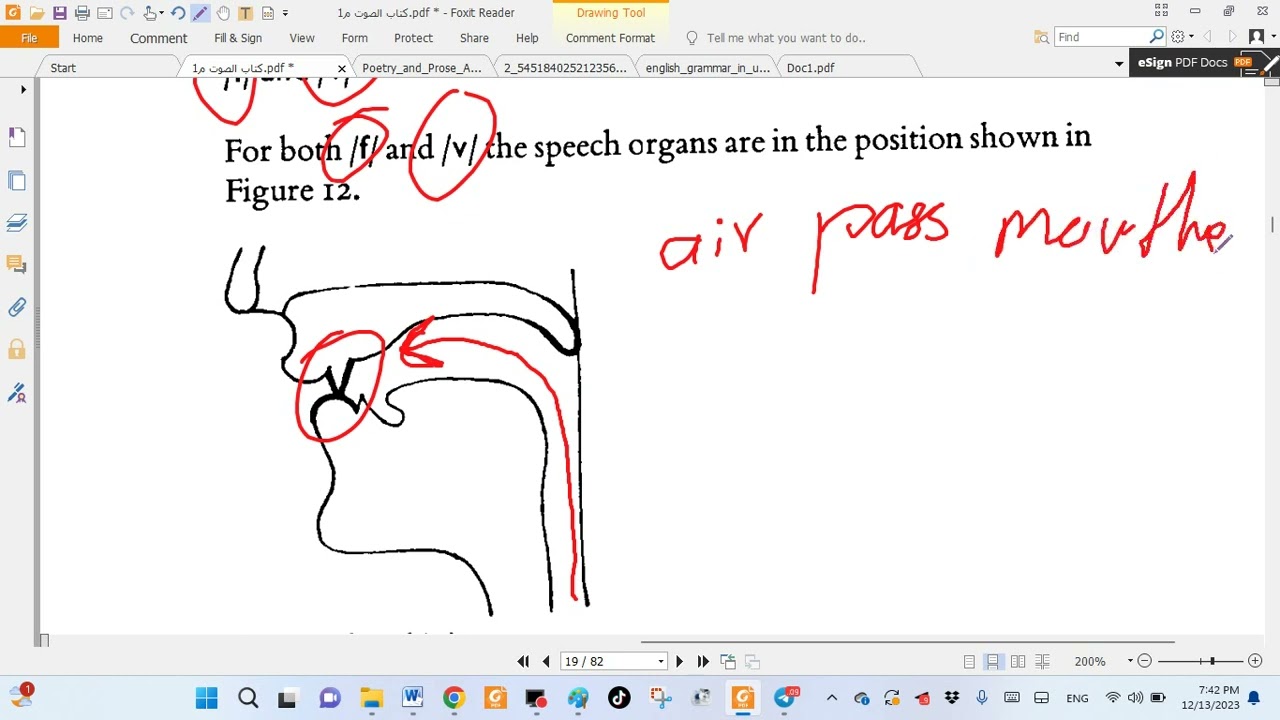Open Microsoft Word from the taskbar
This screenshot has width=1280, height=720.
413,698
